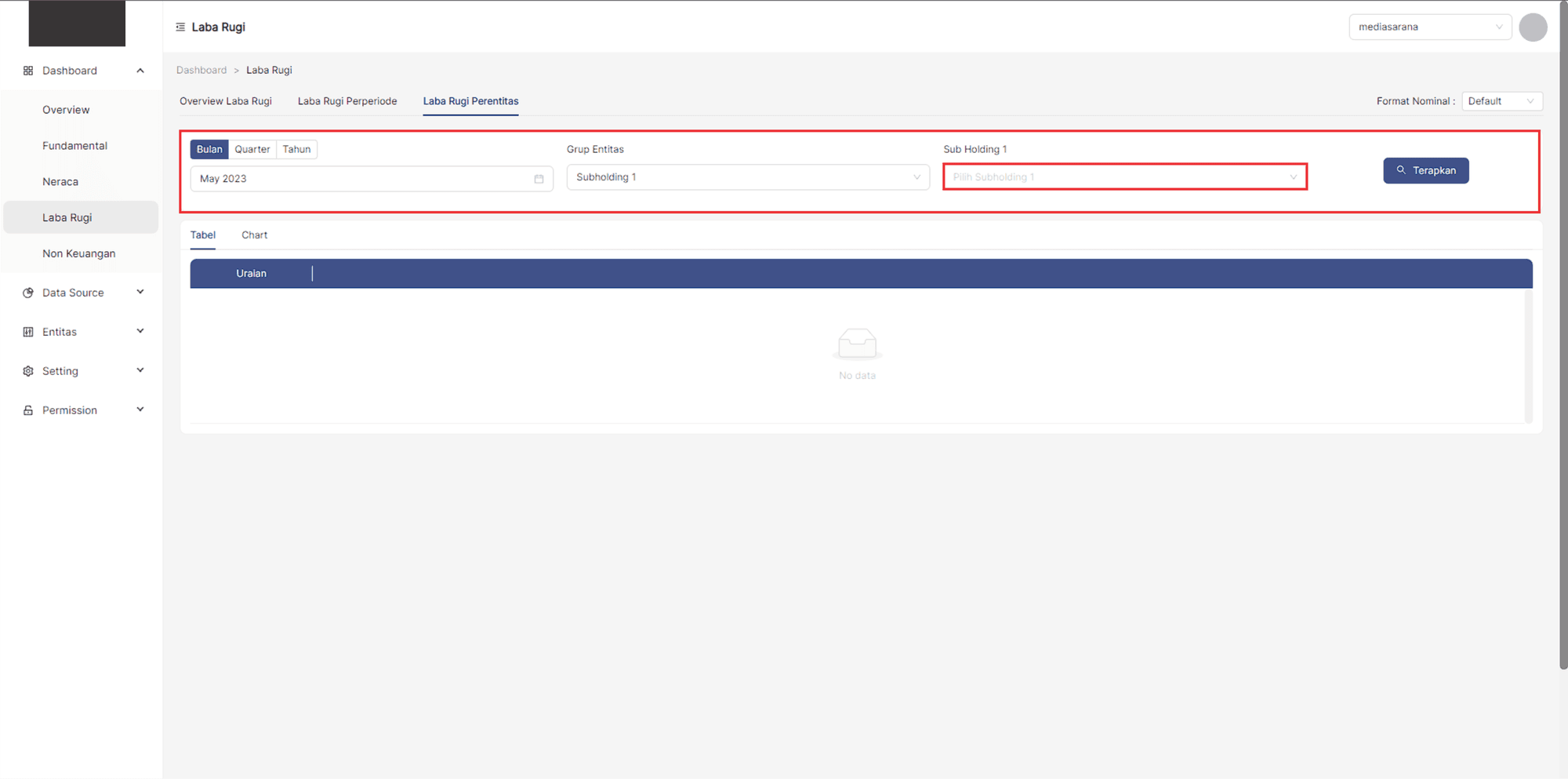Switch to Laba Rugi Perperiode tab

[x=347, y=101]
